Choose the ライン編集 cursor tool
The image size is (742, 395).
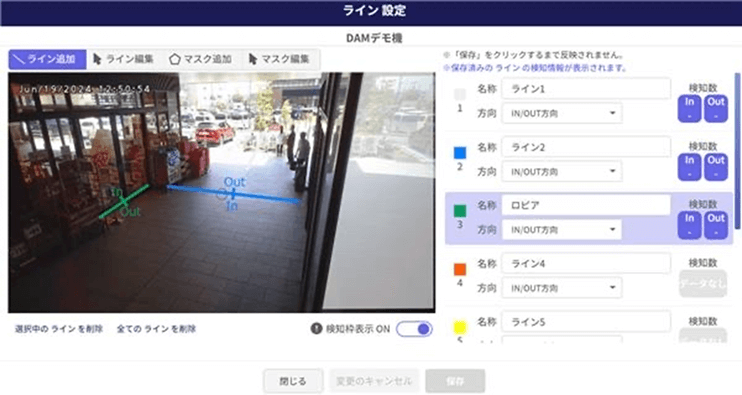point(124,59)
